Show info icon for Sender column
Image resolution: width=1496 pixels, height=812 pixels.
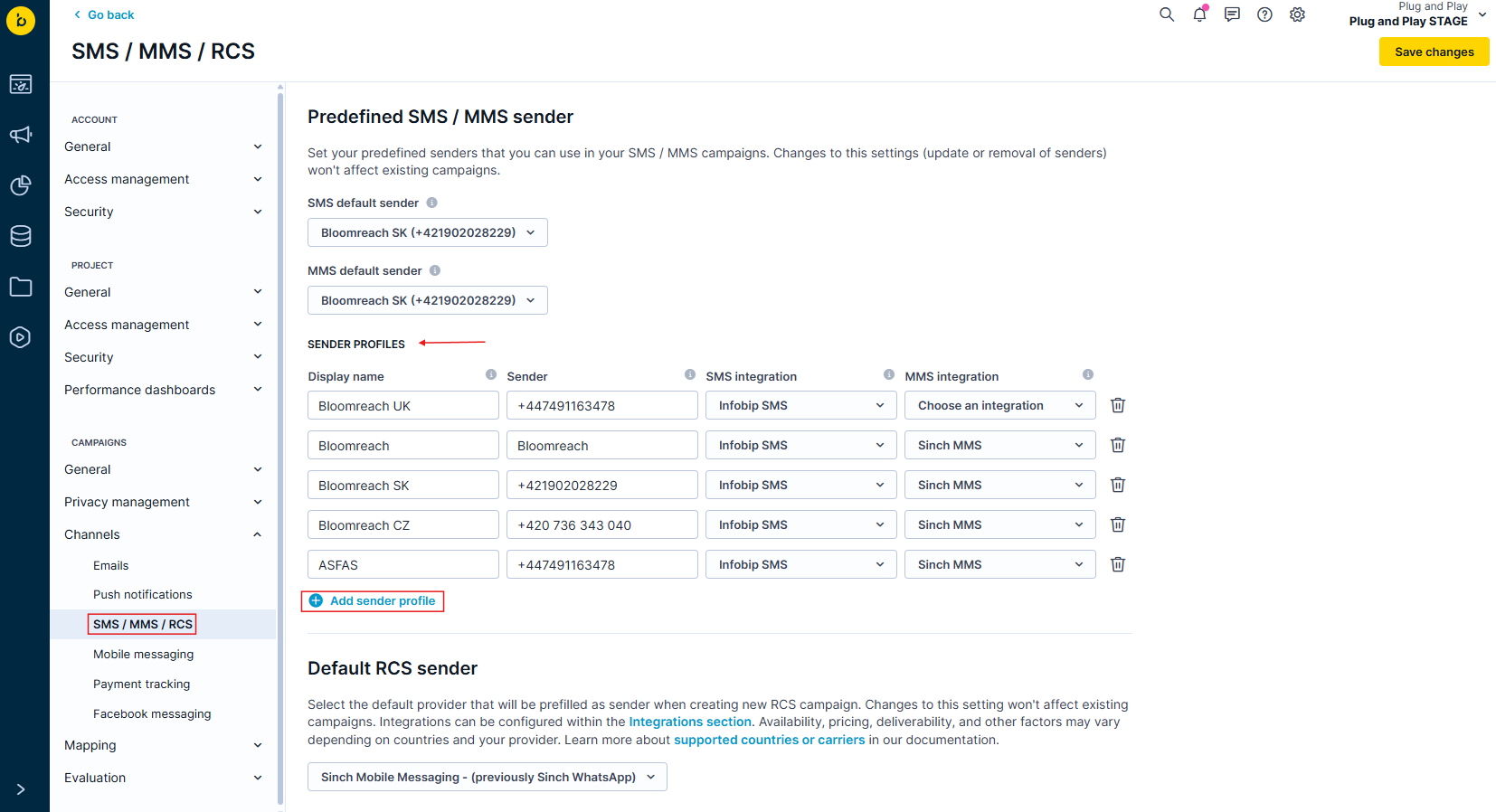click(x=690, y=374)
